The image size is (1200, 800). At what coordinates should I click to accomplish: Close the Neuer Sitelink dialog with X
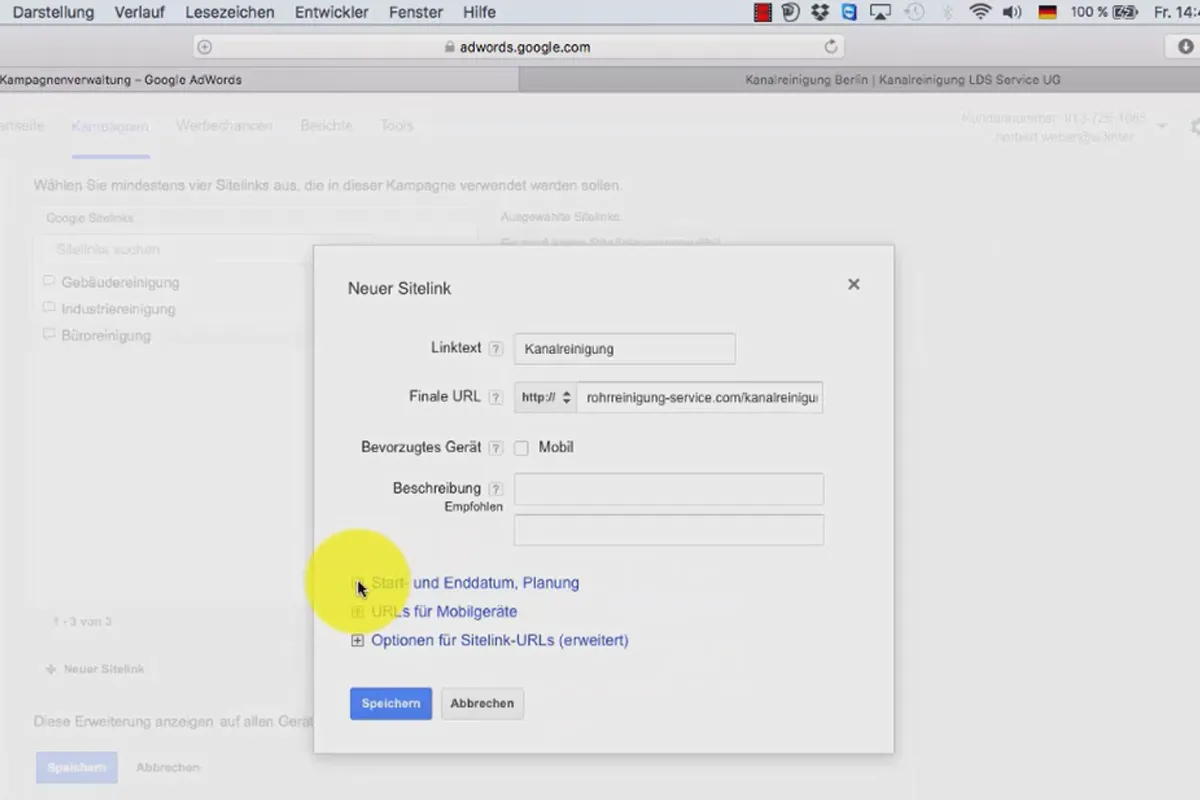click(x=853, y=284)
